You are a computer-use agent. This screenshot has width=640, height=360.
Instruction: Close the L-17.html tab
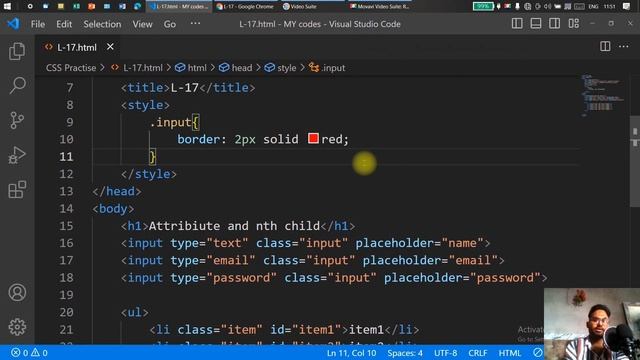click(x=110, y=47)
